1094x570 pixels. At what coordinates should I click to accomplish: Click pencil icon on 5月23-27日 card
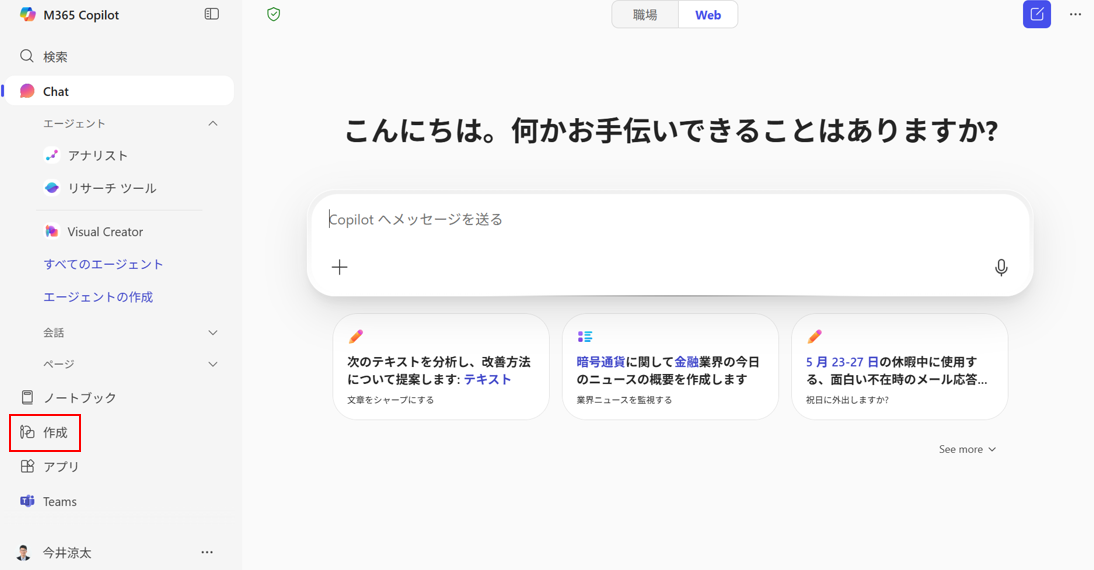point(814,336)
